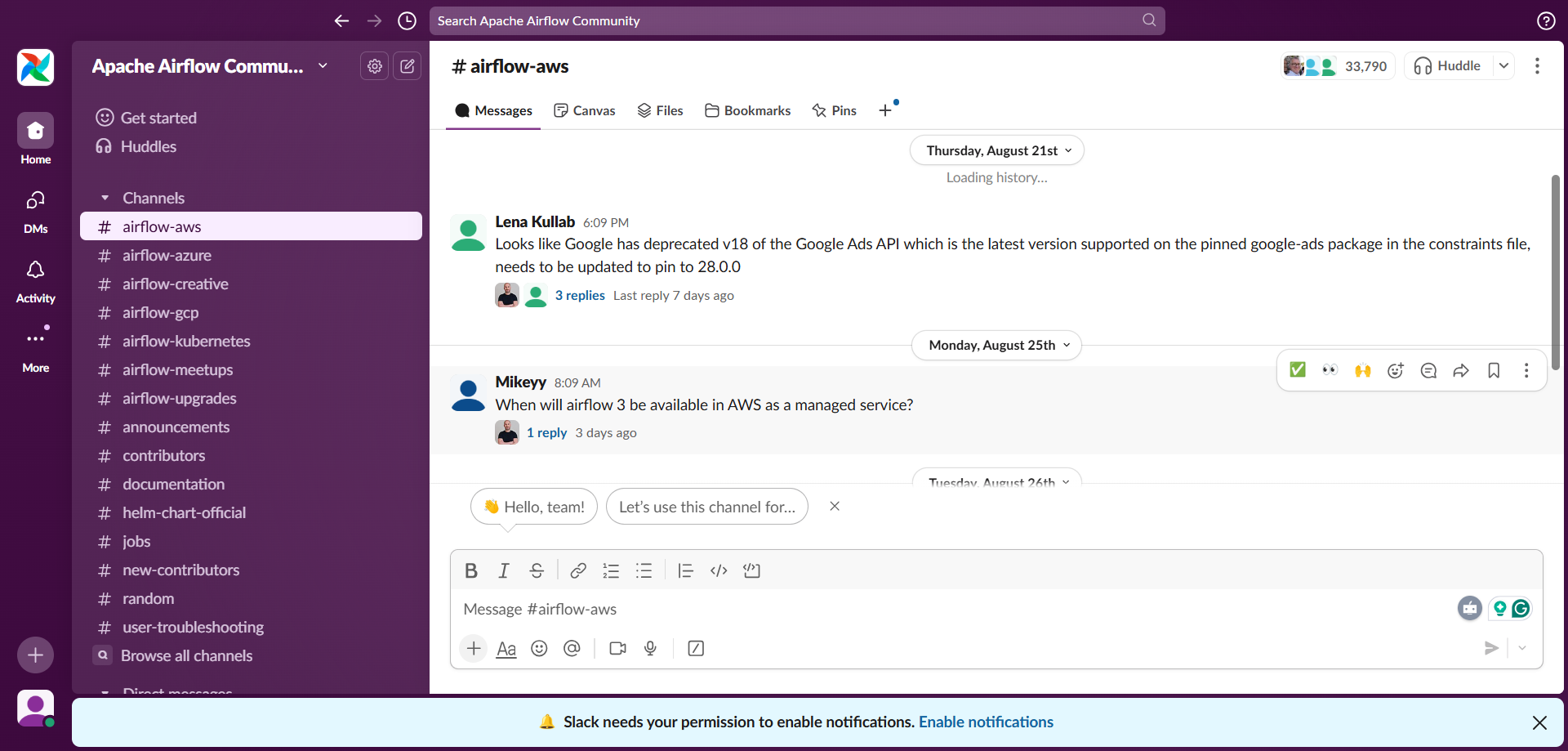Image resolution: width=1568 pixels, height=751 pixels.
Task: Open the Thursday, August 21st date dropdown
Action: 997,150
